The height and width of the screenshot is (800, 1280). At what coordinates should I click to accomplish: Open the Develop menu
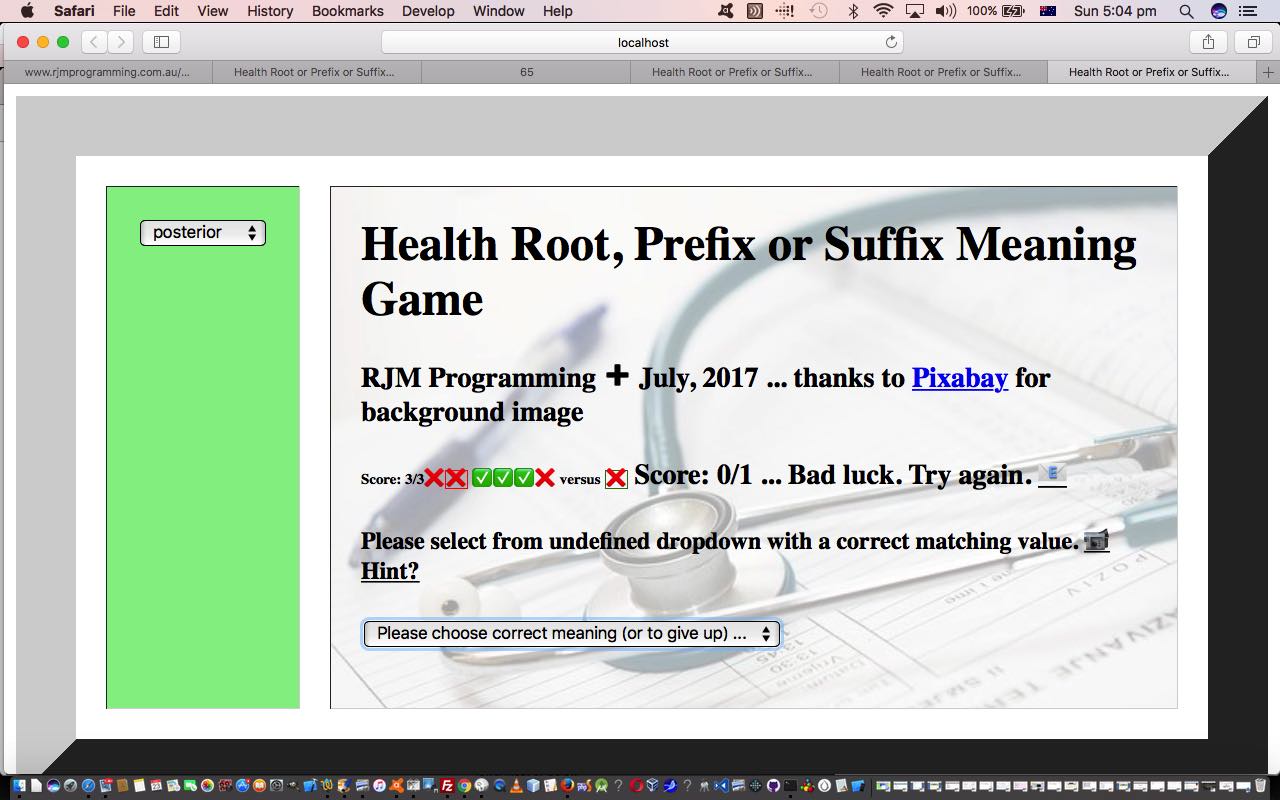click(427, 11)
